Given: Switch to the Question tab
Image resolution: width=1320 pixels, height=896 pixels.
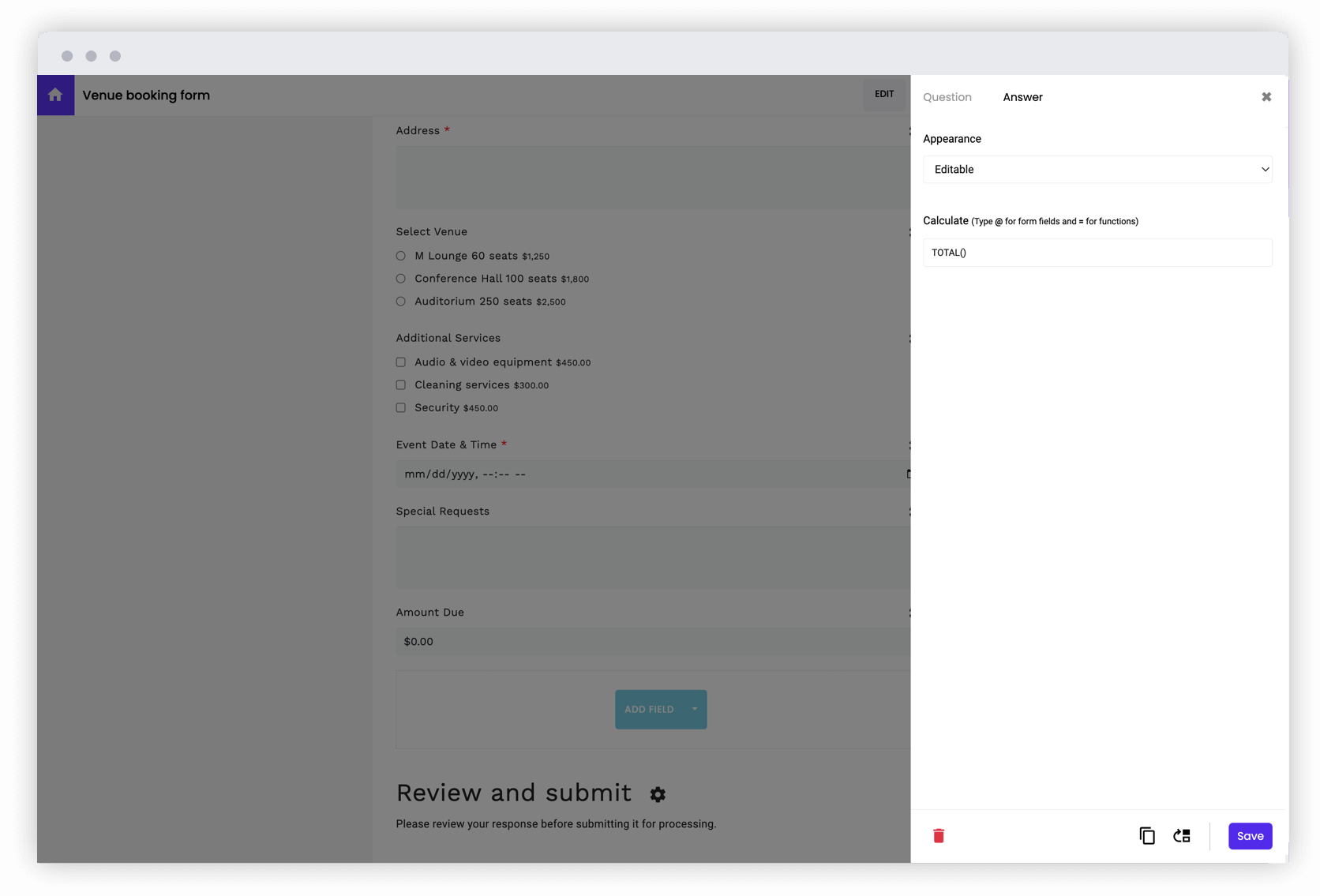Looking at the screenshot, I should (947, 97).
